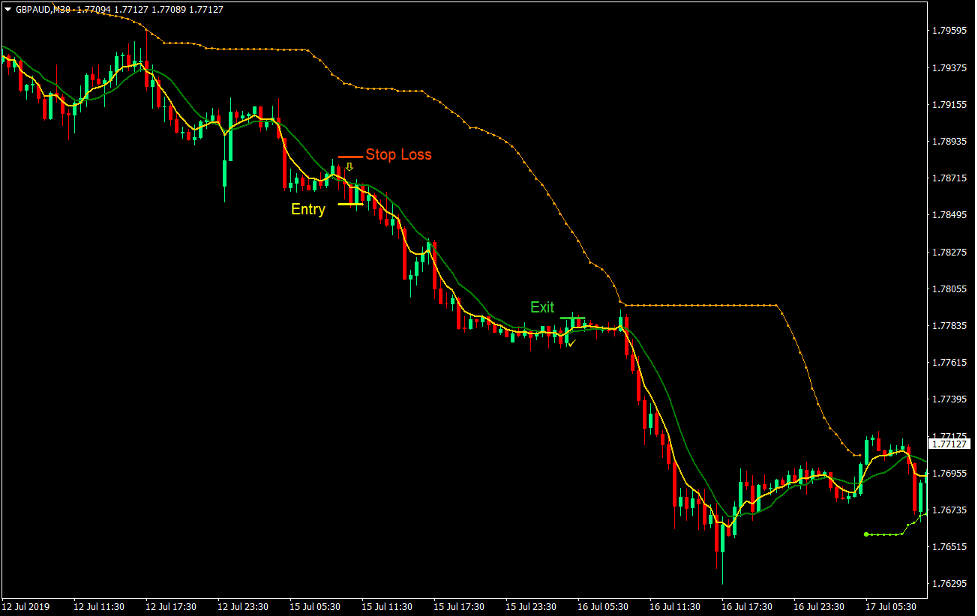977x616 pixels.
Task: Click the Exit text label
Action: 542,308
